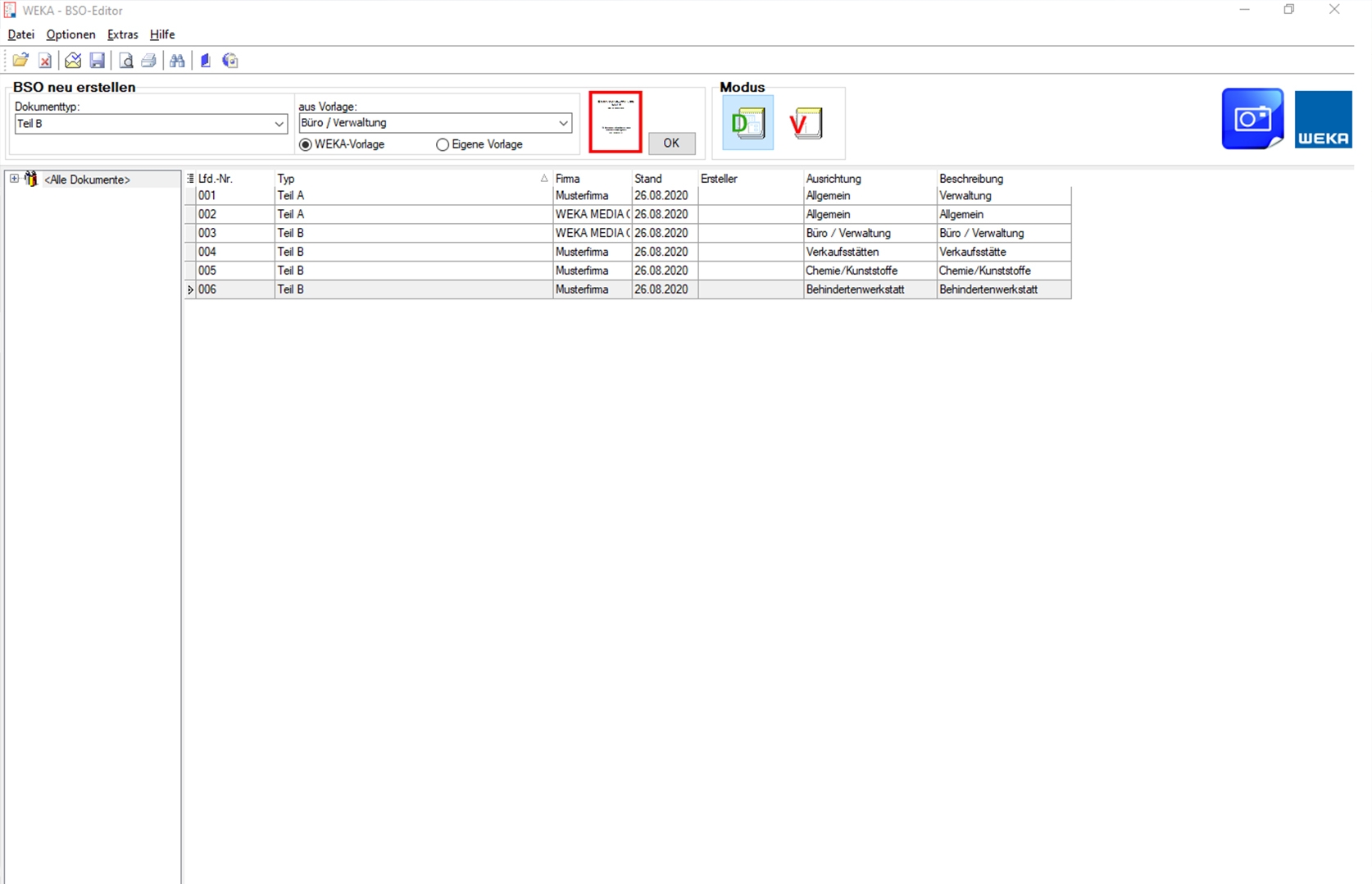Switch to template mode V icon
Screen dimensions: 1372x884
tap(806, 123)
